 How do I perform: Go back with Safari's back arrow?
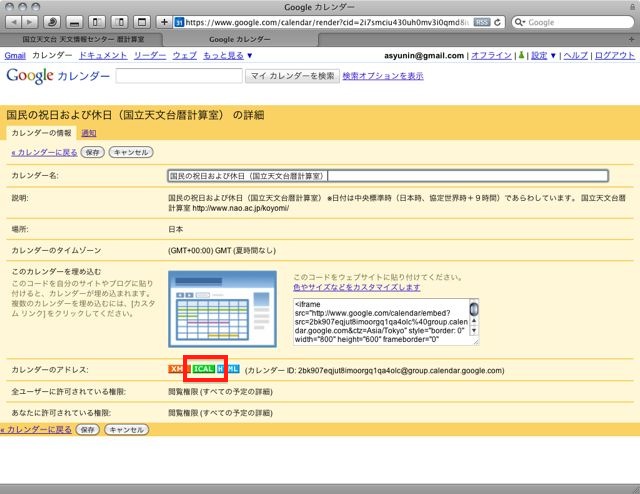click(x=14, y=22)
